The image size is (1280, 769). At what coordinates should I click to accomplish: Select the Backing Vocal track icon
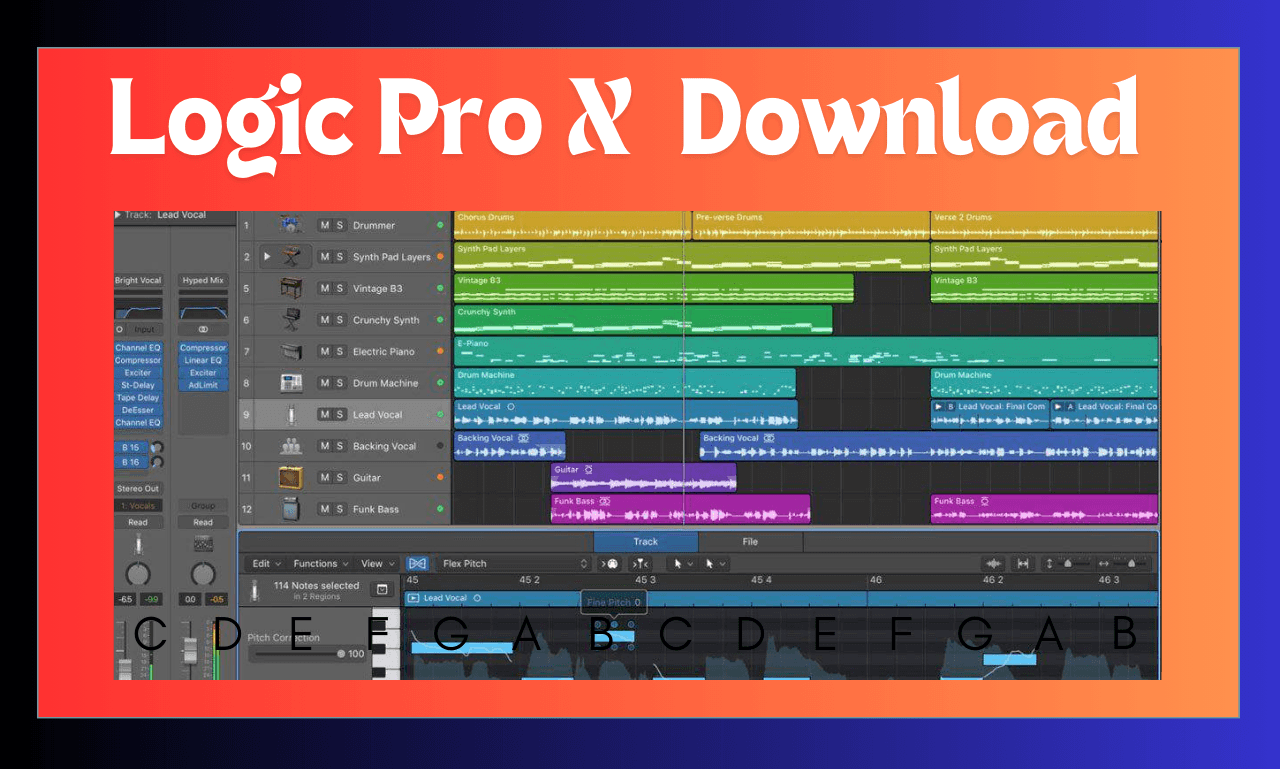coord(290,446)
